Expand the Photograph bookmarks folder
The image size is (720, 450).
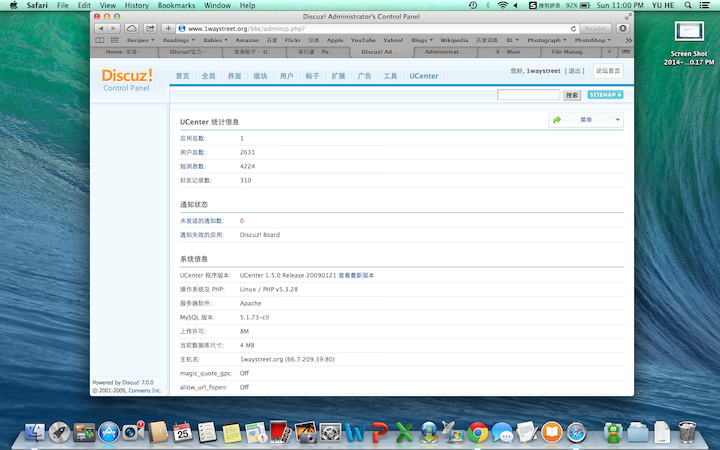coord(546,40)
